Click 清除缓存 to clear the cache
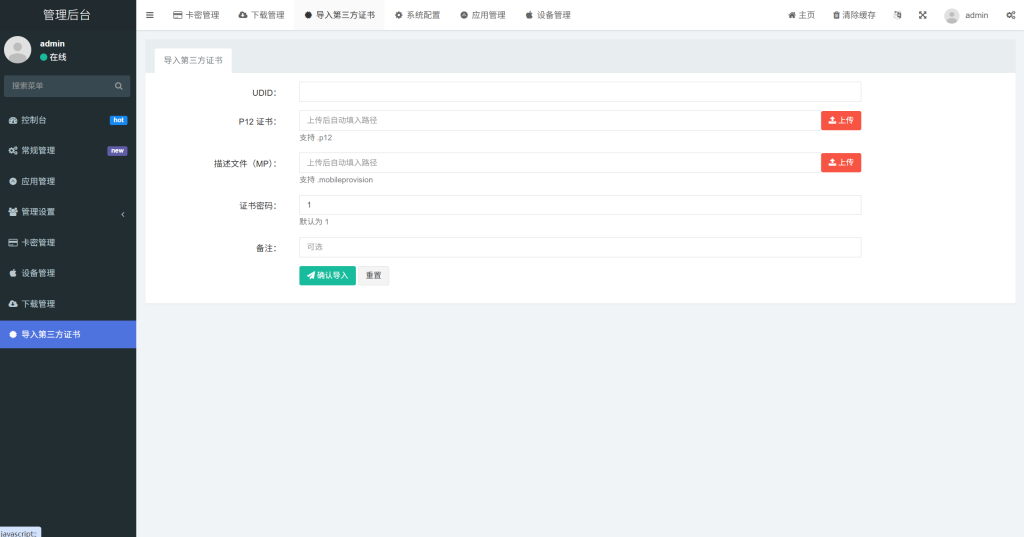This screenshot has width=1024, height=537. coord(854,15)
